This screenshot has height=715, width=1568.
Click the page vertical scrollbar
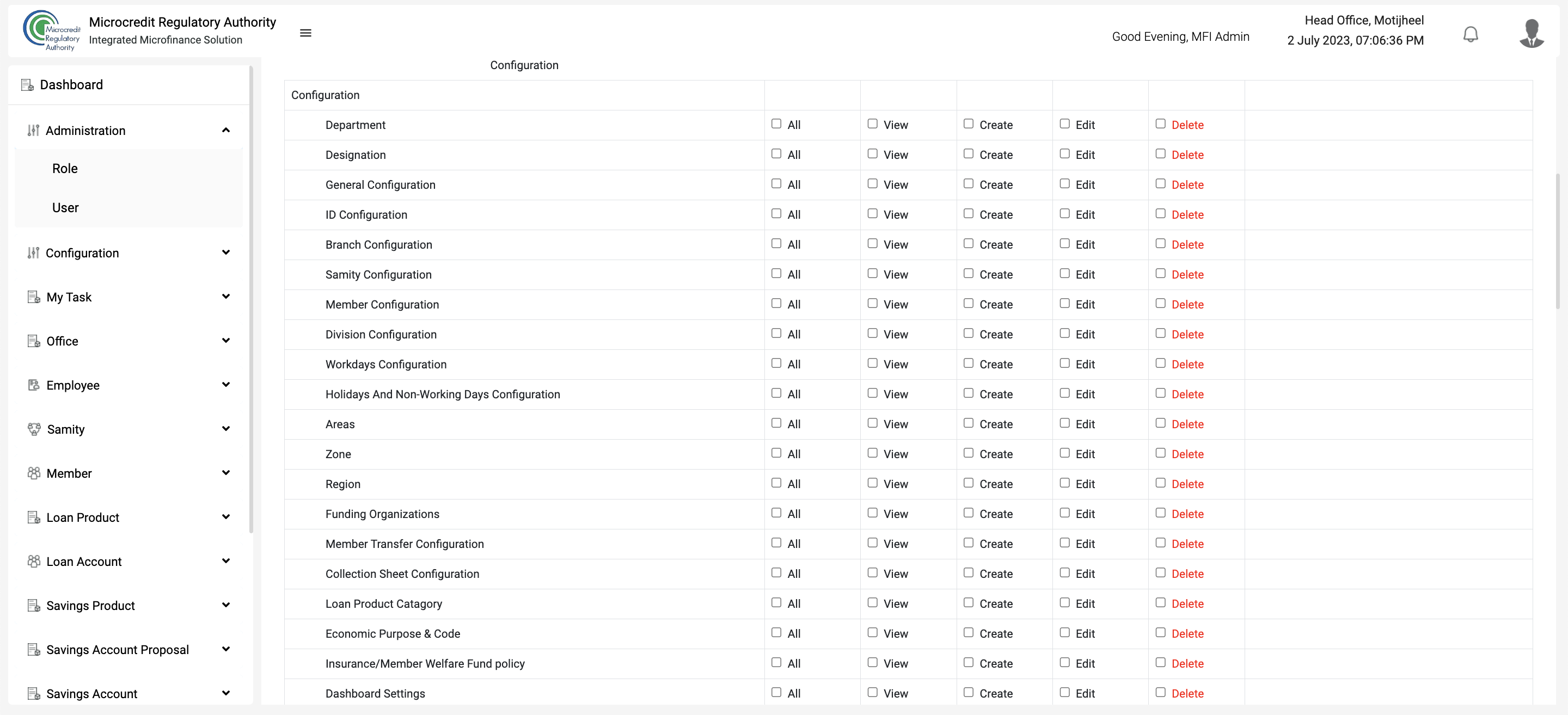(1558, 241)
